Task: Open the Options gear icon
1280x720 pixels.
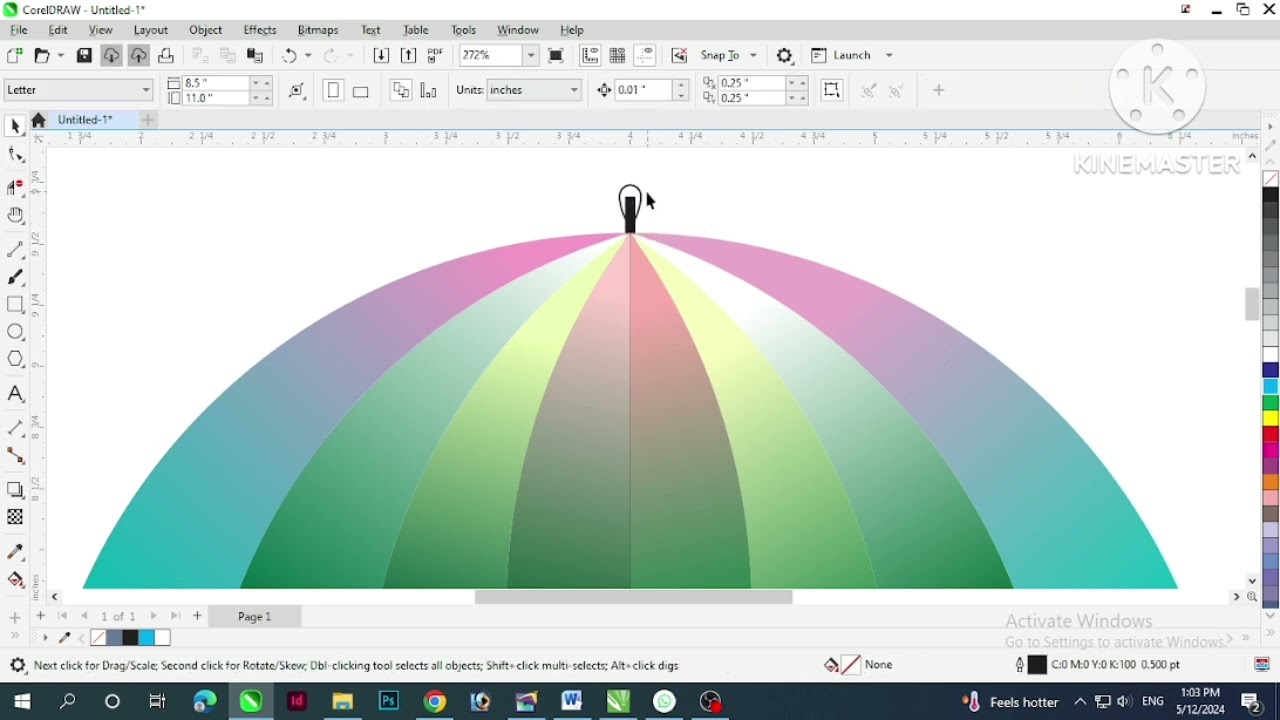Action: tap(785, 56)
